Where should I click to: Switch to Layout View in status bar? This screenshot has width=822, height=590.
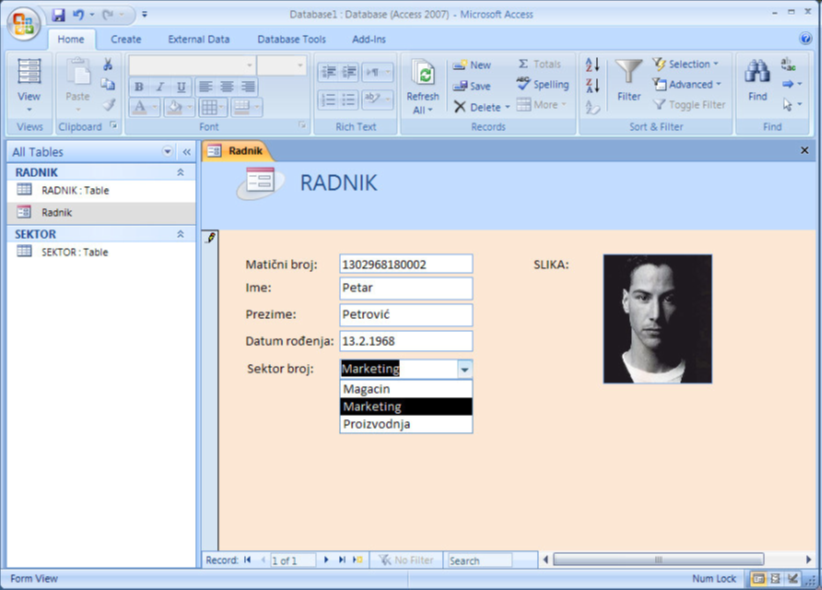[x=775, y=578]
